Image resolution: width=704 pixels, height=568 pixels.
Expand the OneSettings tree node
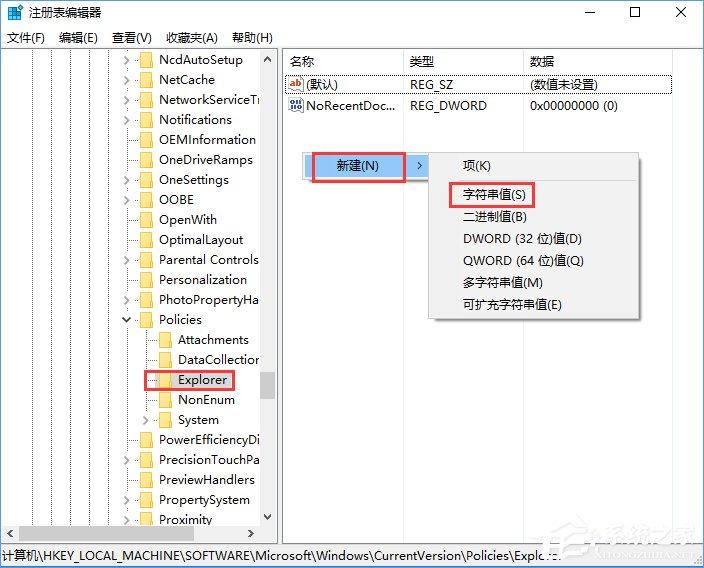(127, 180)
